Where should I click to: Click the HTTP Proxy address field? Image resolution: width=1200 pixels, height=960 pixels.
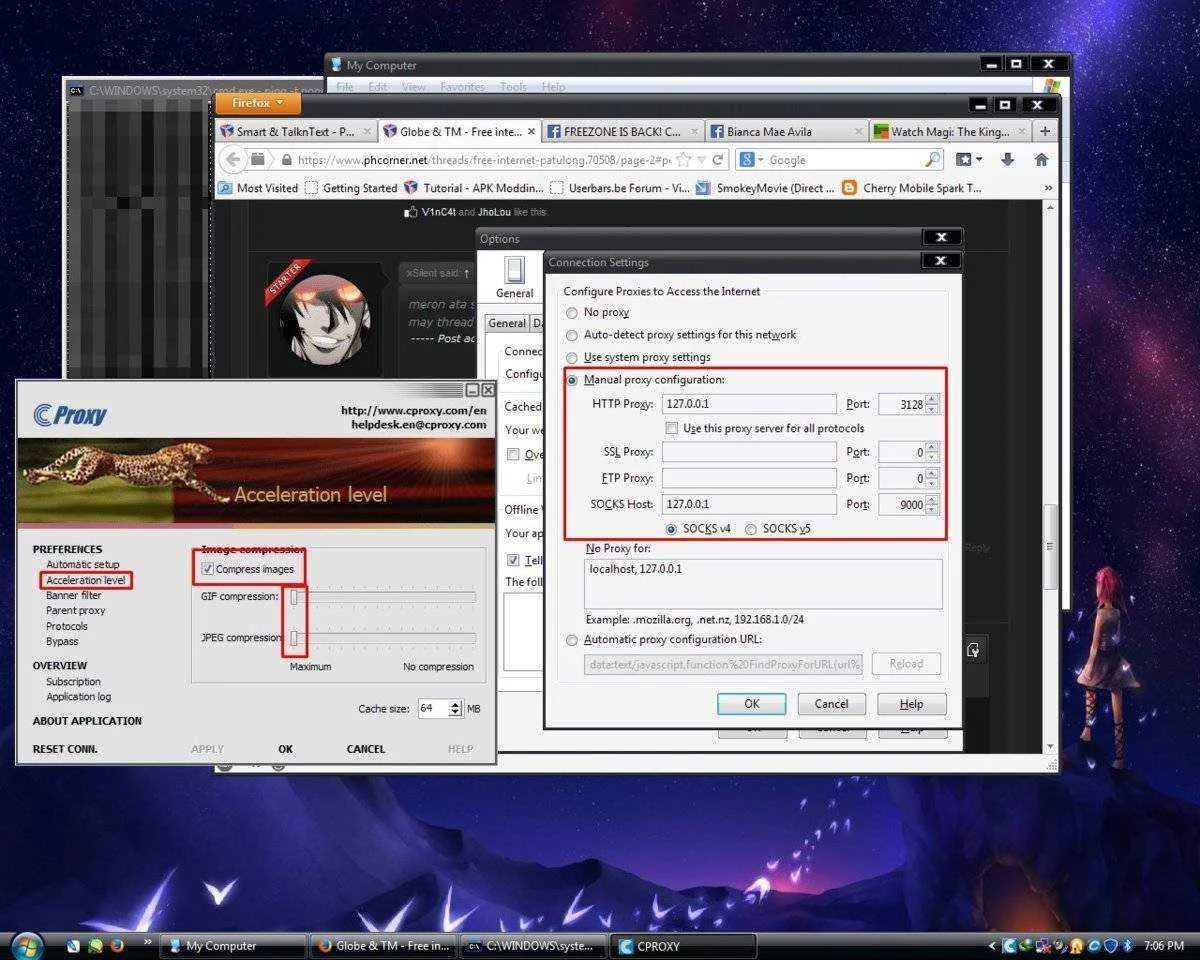[749, 404]
